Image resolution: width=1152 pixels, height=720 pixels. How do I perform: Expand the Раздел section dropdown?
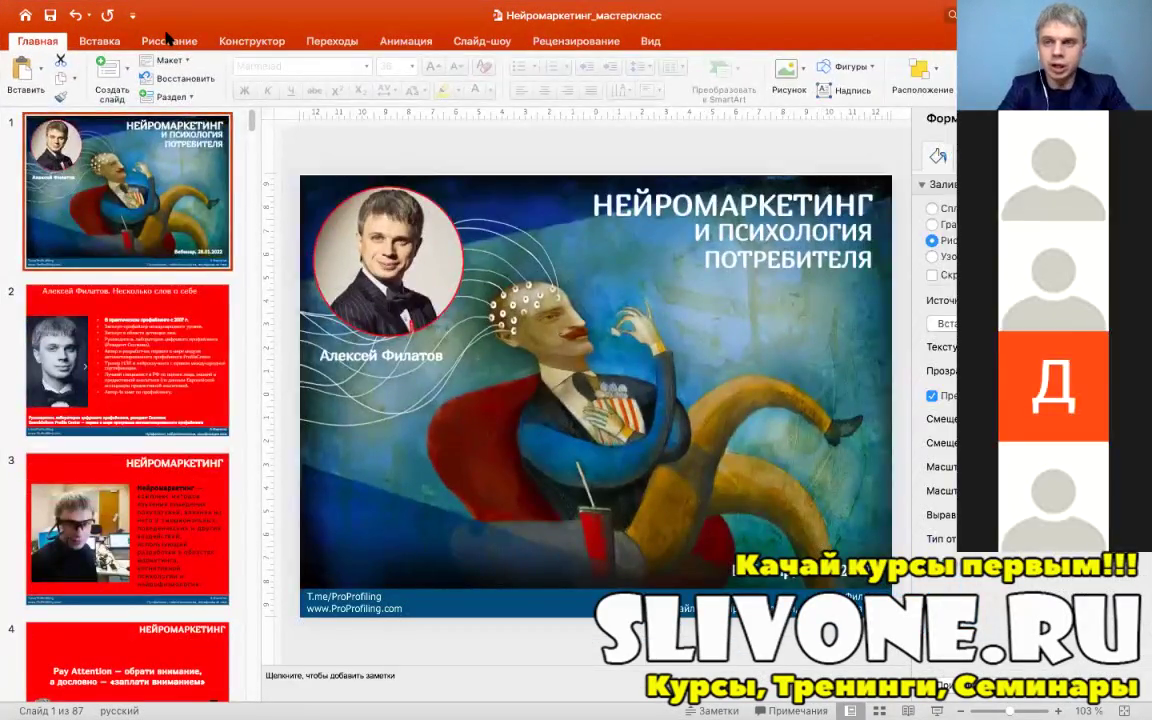(167, 97)
